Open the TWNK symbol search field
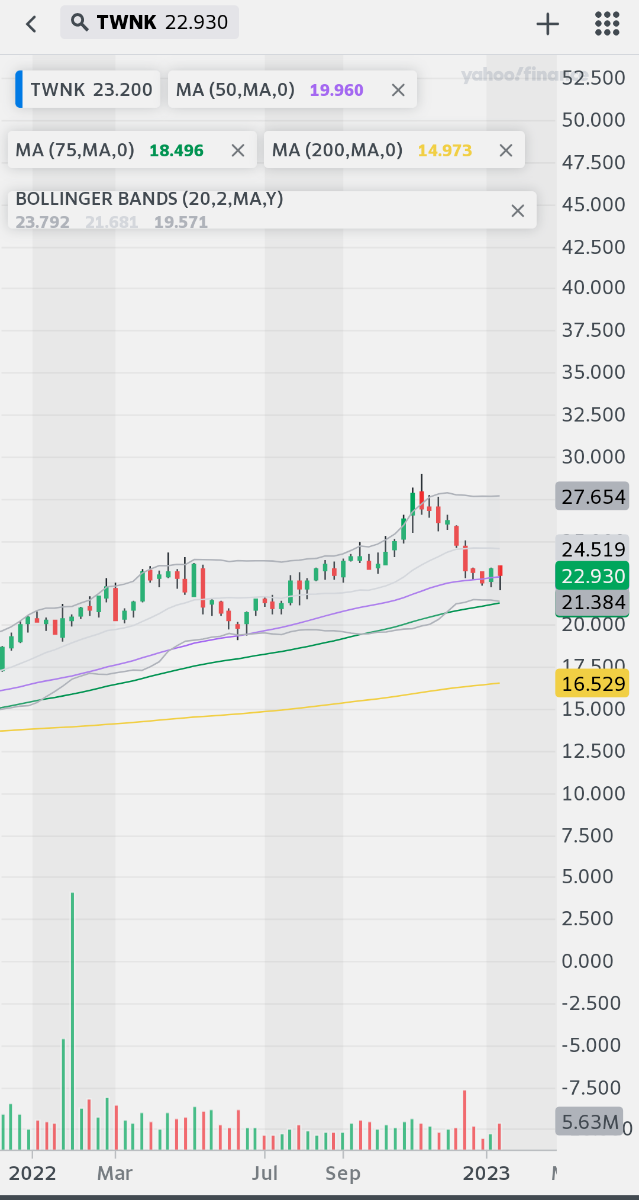The width and height of the screenshot is (639, 1200). [x=150, y=22]
